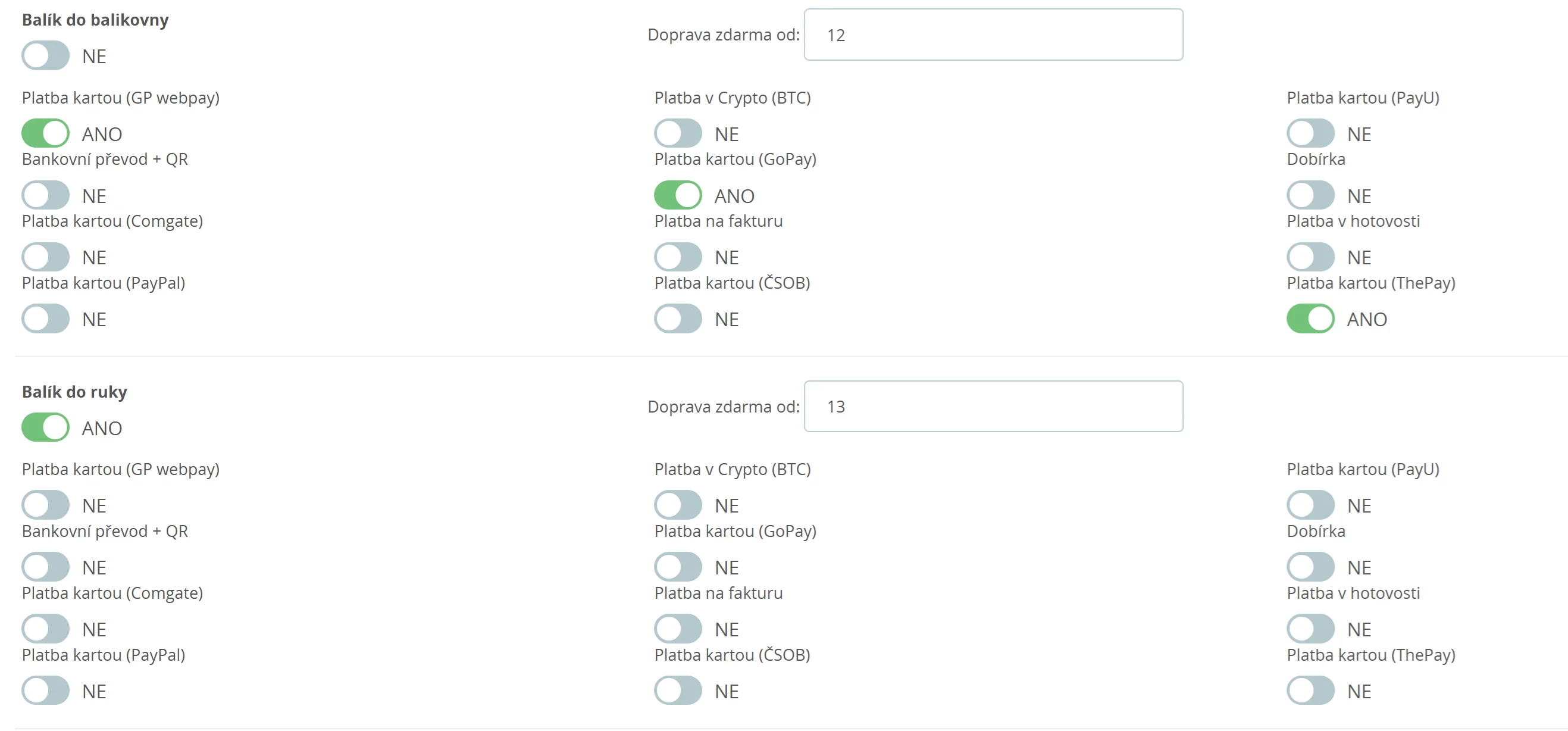
Task: Turn on GoPay for Balík do ruky
Action: tap(677, 567)
